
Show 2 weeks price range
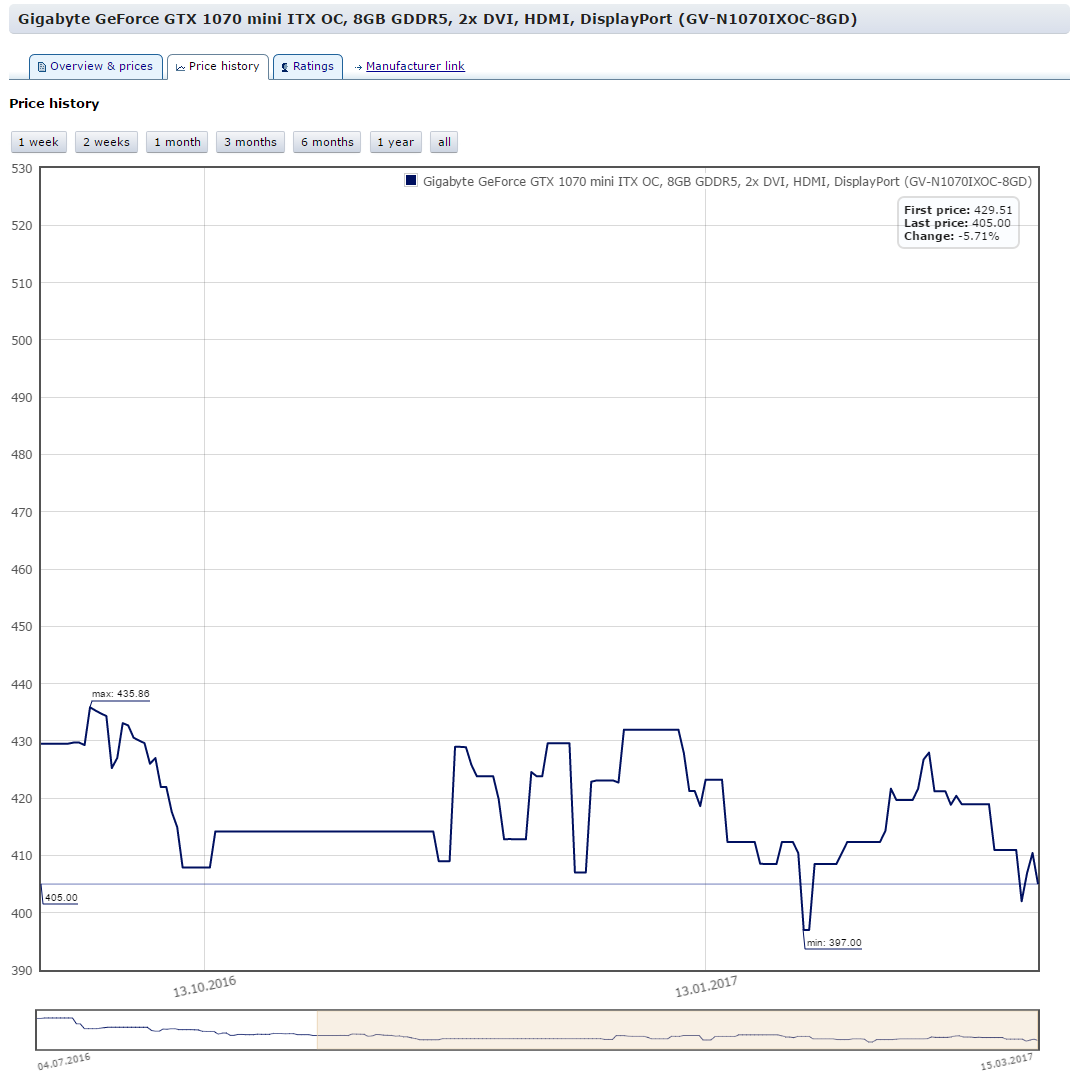107,142
